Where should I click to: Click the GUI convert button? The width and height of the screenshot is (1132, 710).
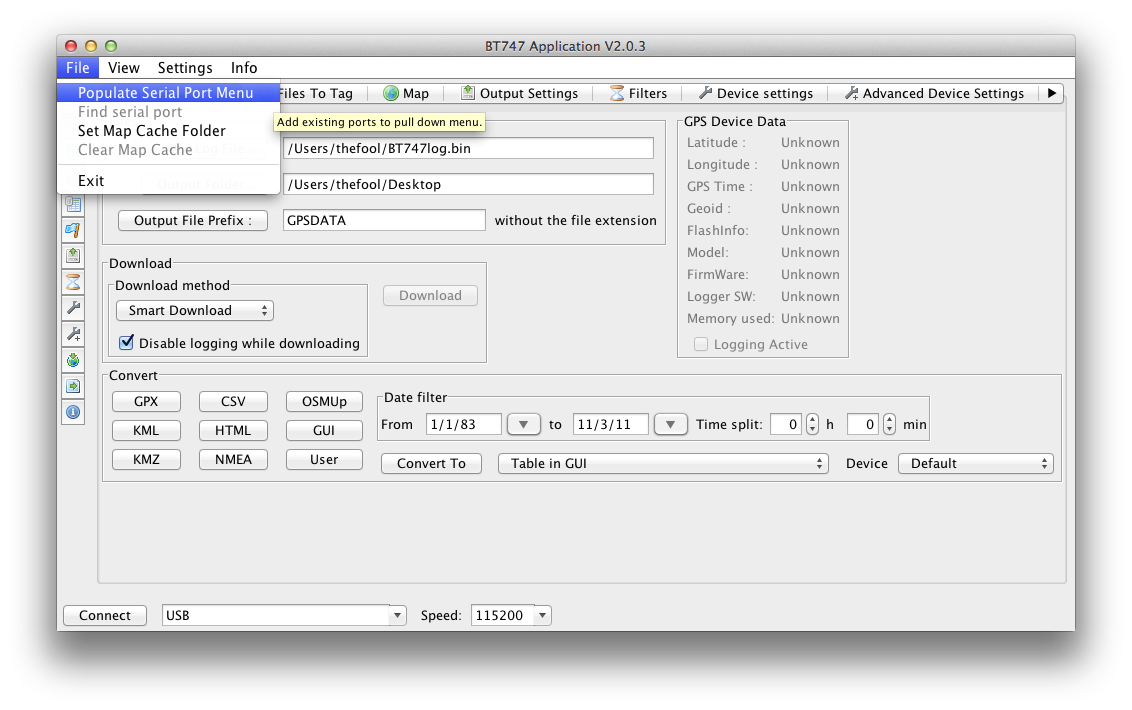[324, 430]
